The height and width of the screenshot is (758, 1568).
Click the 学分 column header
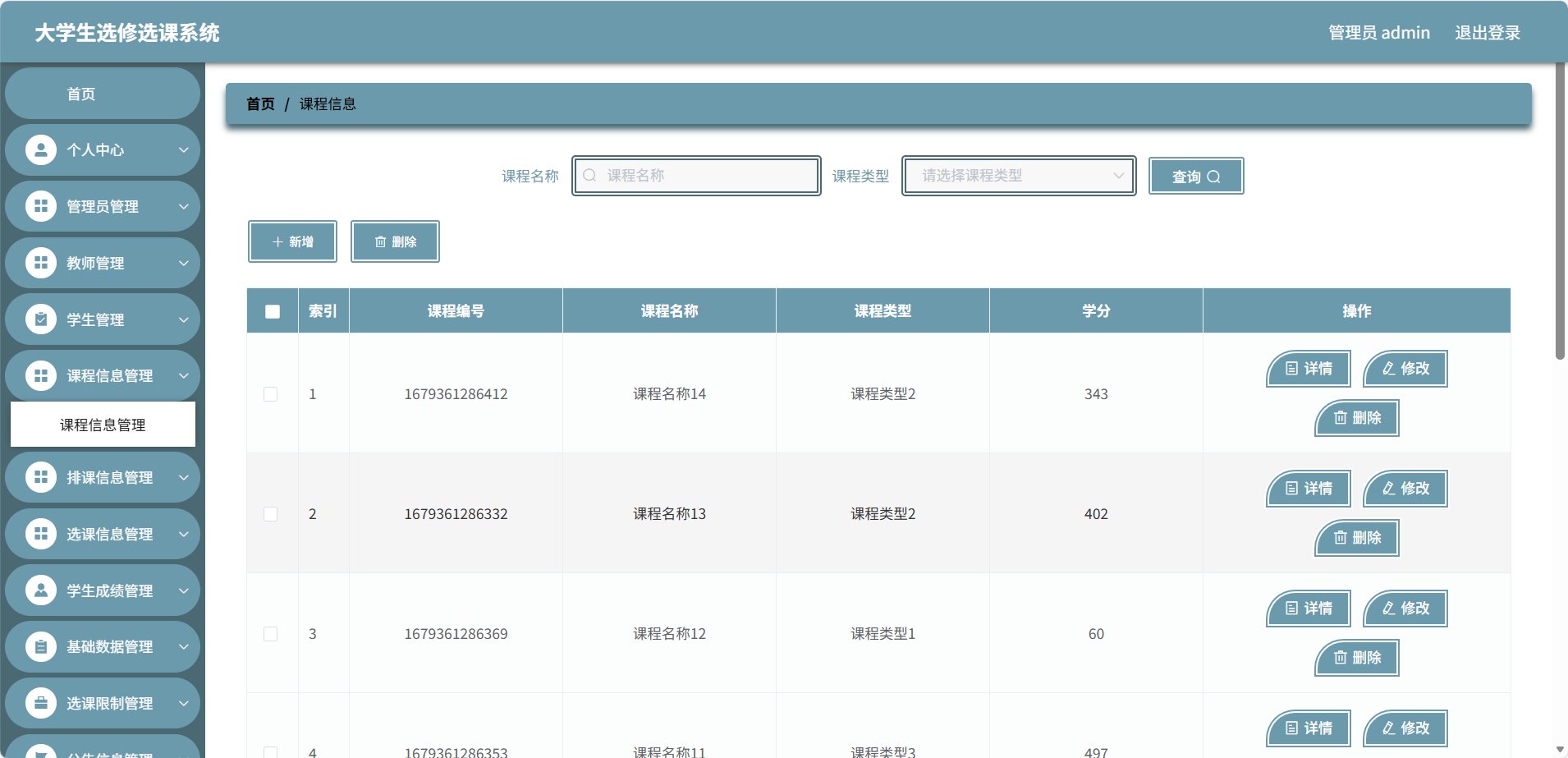point(1096,311)
